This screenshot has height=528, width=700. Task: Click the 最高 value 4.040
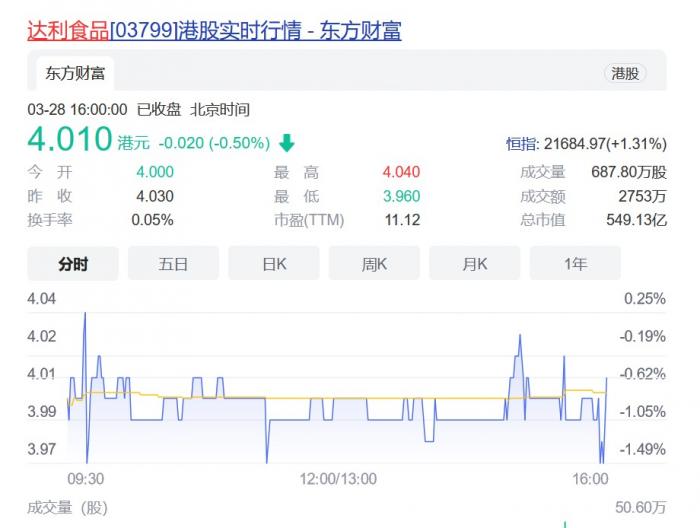[401, 172]
